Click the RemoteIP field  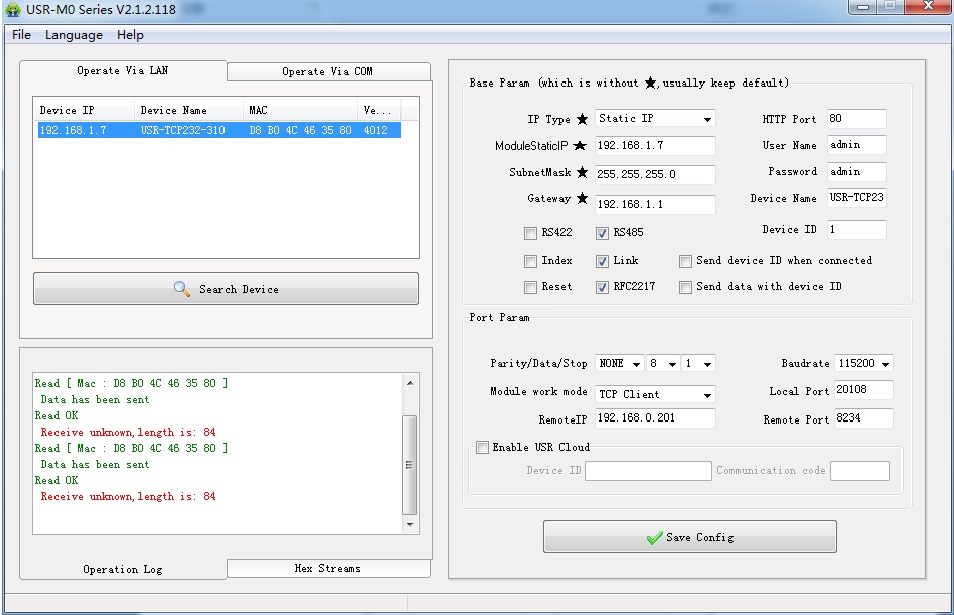(655, 418)
